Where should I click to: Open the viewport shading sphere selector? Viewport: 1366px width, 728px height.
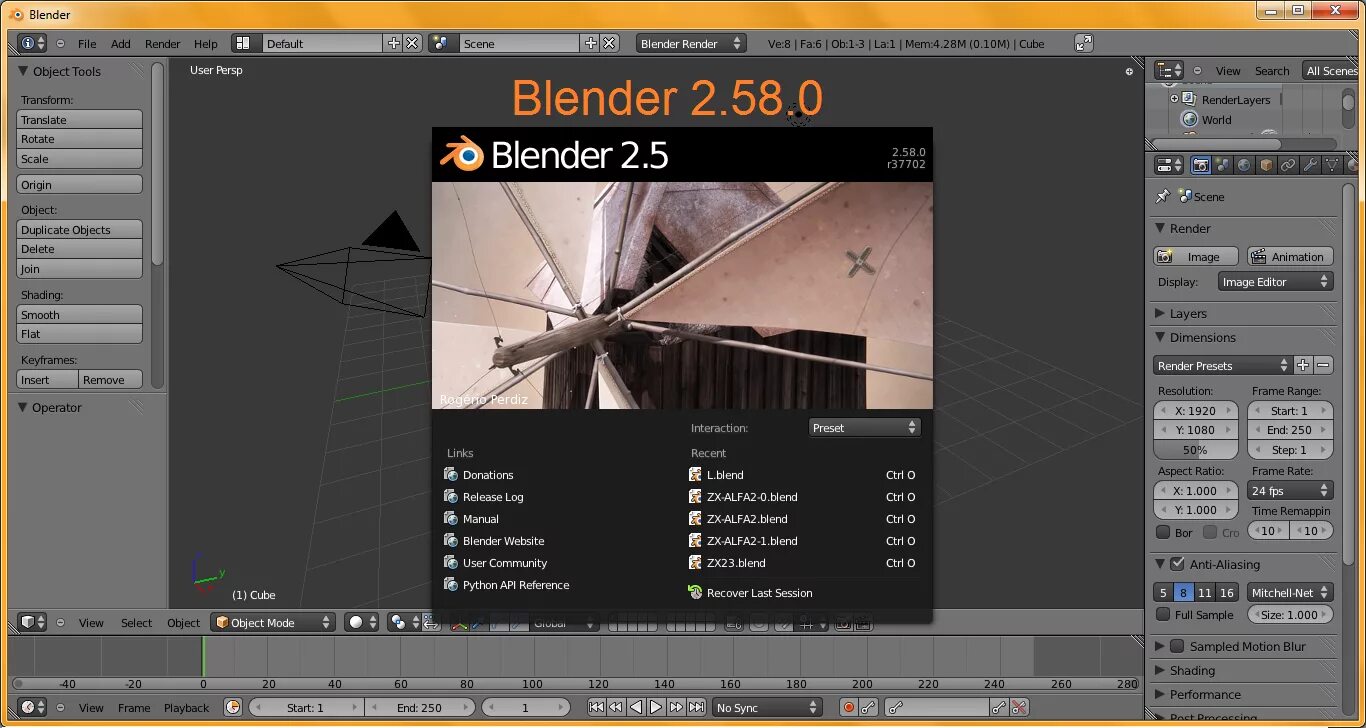(362, 622)
